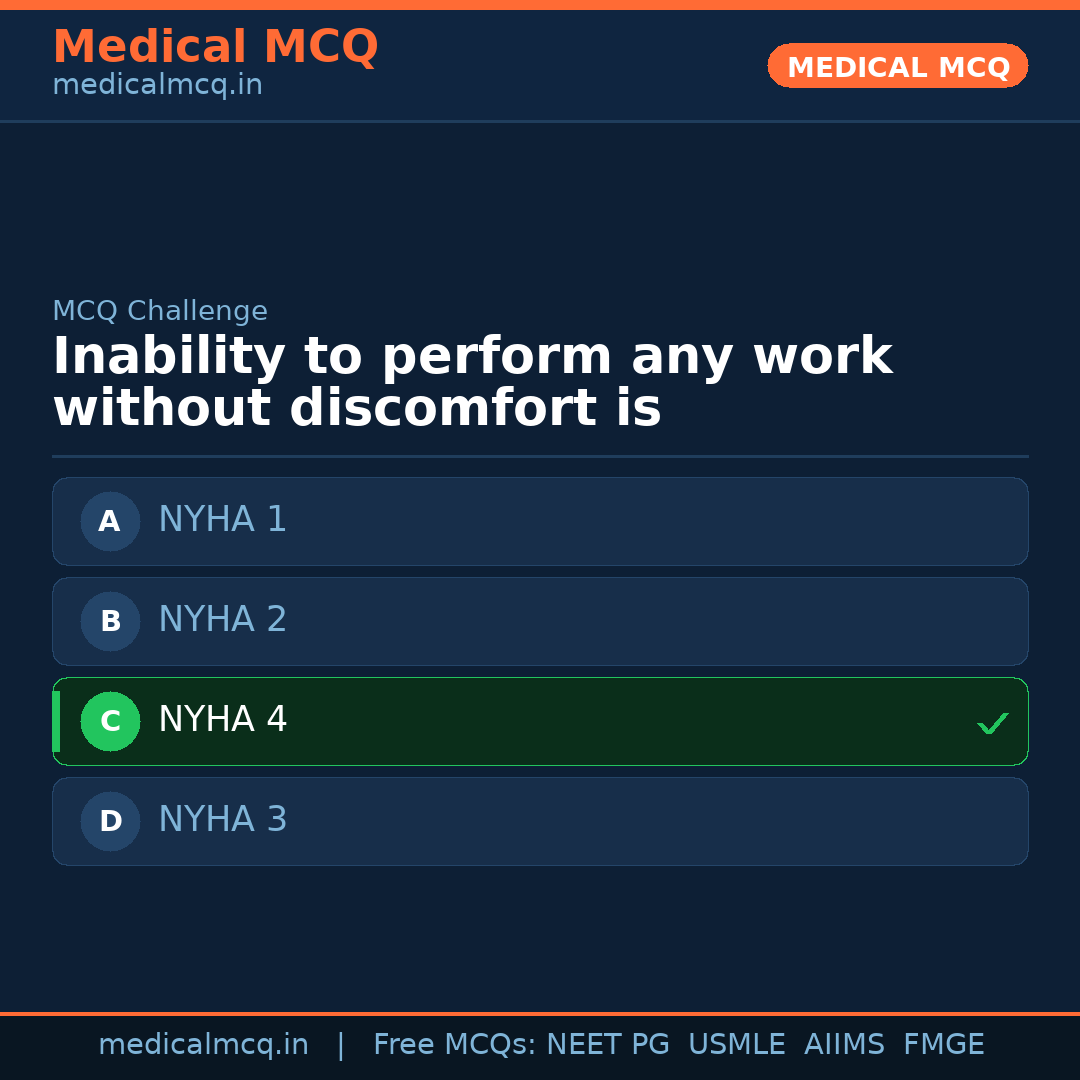This screenshot has width=1080, height=1080.
Task: Click the divider line under the question
Action: [540, 455]
